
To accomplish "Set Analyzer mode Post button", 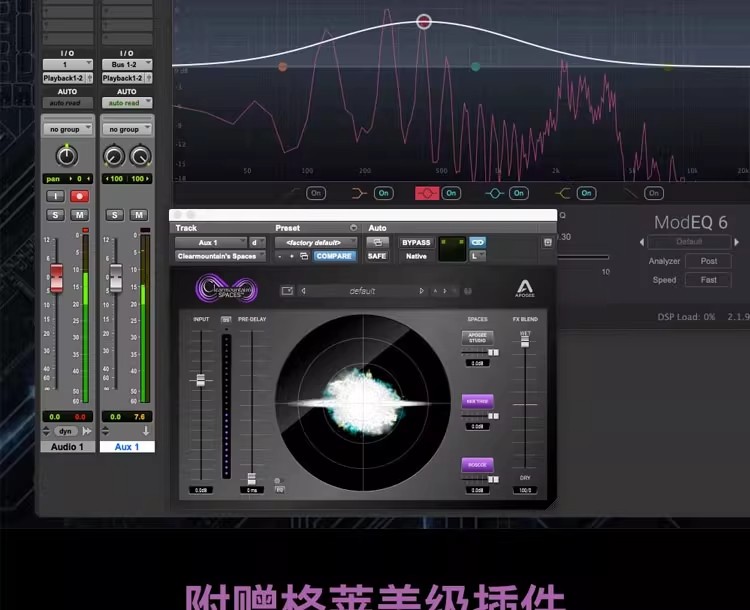I will (708, 261).
